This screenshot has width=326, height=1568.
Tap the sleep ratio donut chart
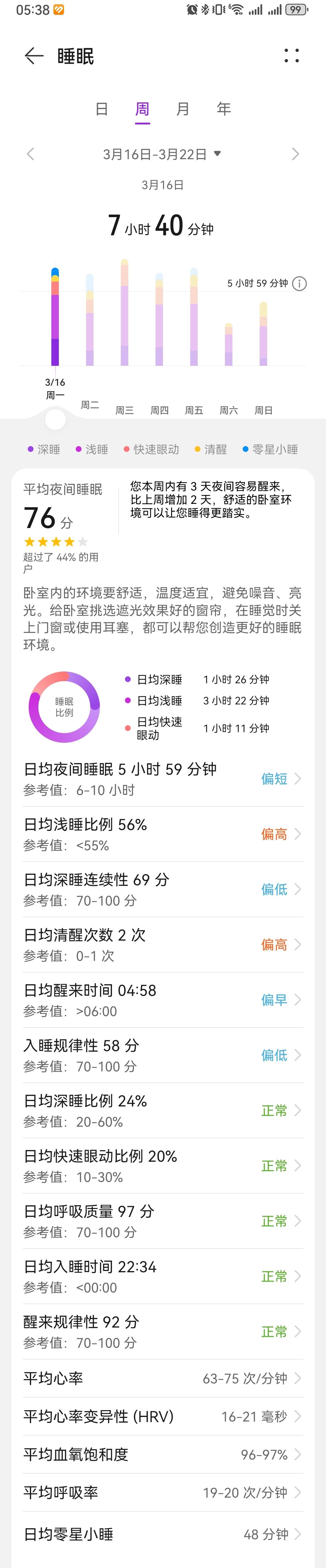click(x=65, y=707)
